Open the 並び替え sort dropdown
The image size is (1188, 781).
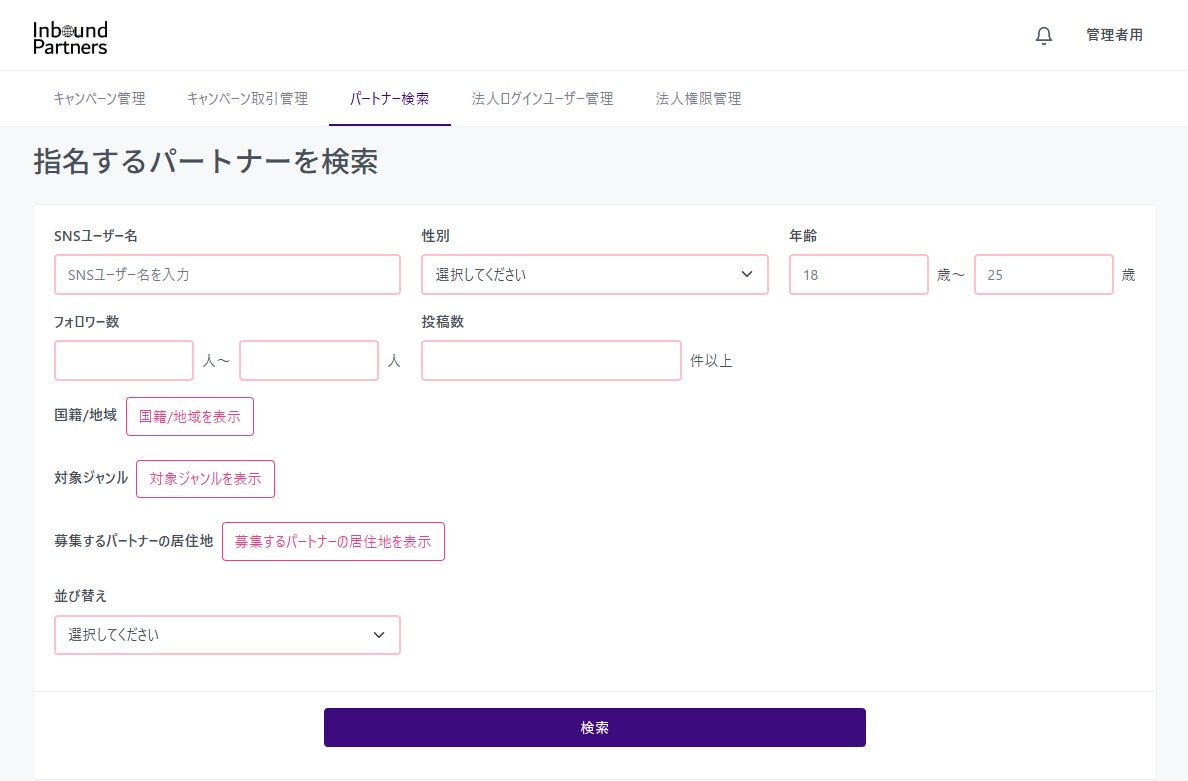[x=227, y=635]
